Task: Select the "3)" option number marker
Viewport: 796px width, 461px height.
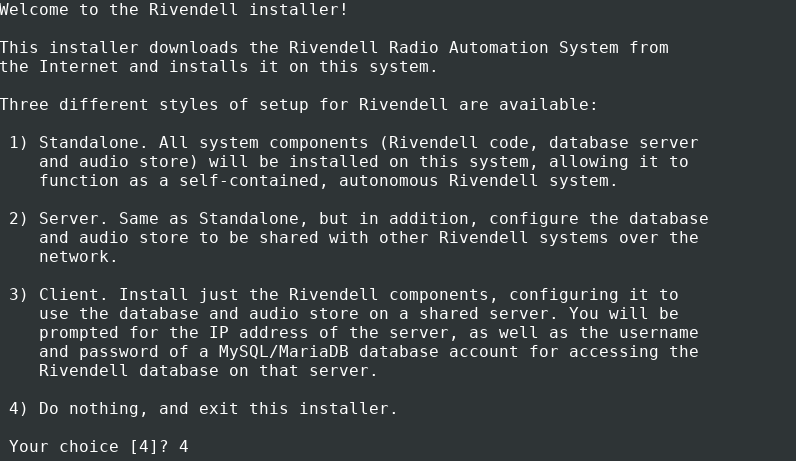Action: click(x=19, y=294)
